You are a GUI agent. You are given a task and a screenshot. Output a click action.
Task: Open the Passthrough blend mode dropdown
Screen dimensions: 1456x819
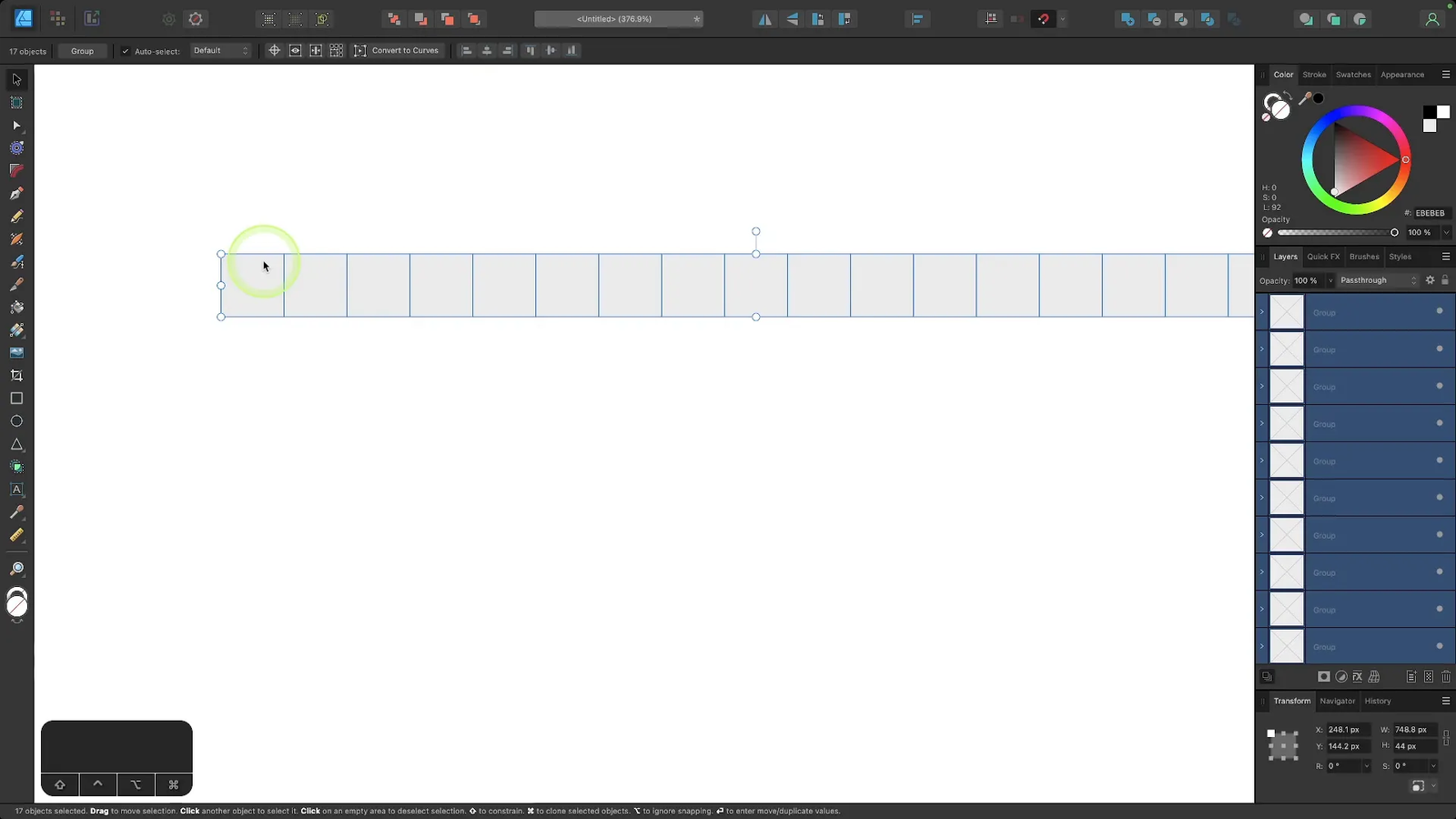[x=1377, y=280]
